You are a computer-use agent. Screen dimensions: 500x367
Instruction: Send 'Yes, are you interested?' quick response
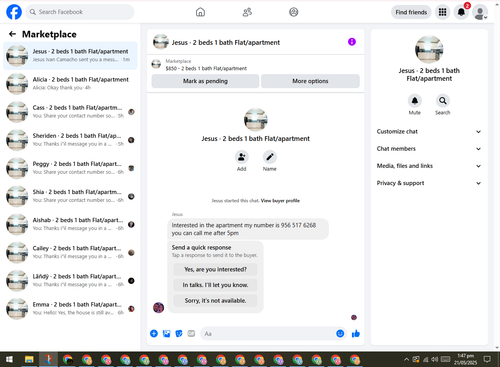pyautogui.click(x=215, y=269)
